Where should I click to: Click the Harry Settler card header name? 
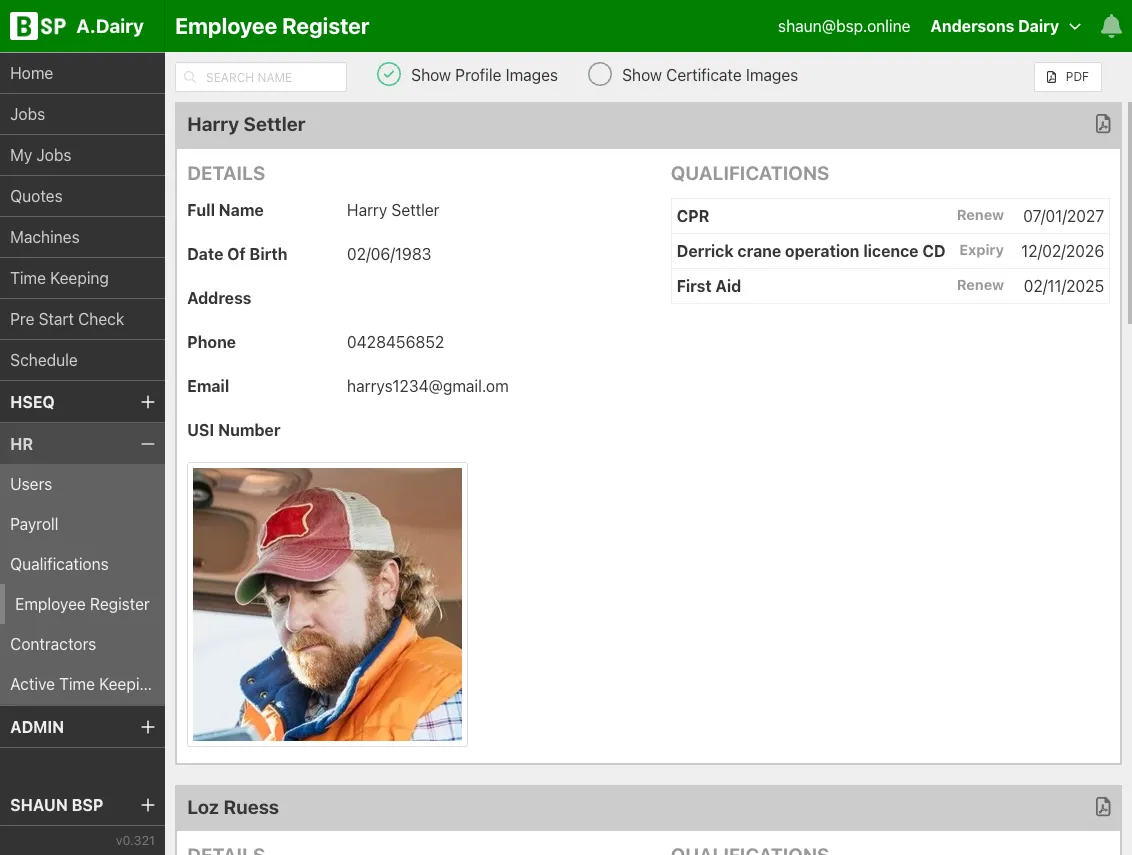(x=246, y=124)
